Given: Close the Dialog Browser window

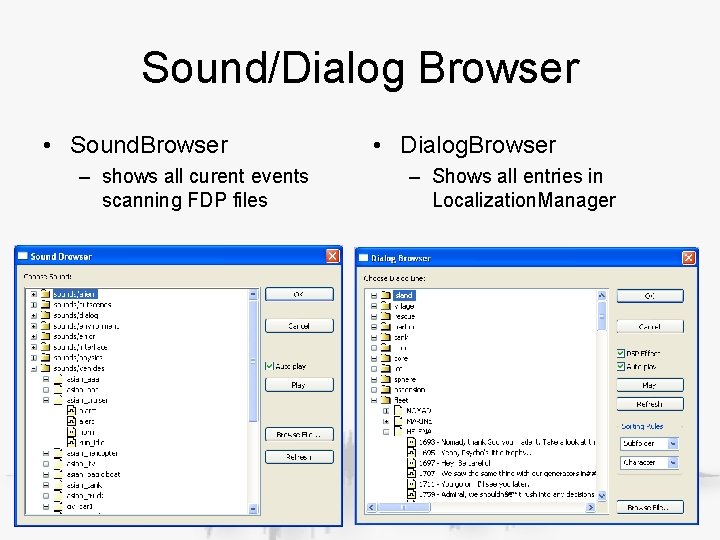Looking at the screenshot, I should click(x=688, y=258).
